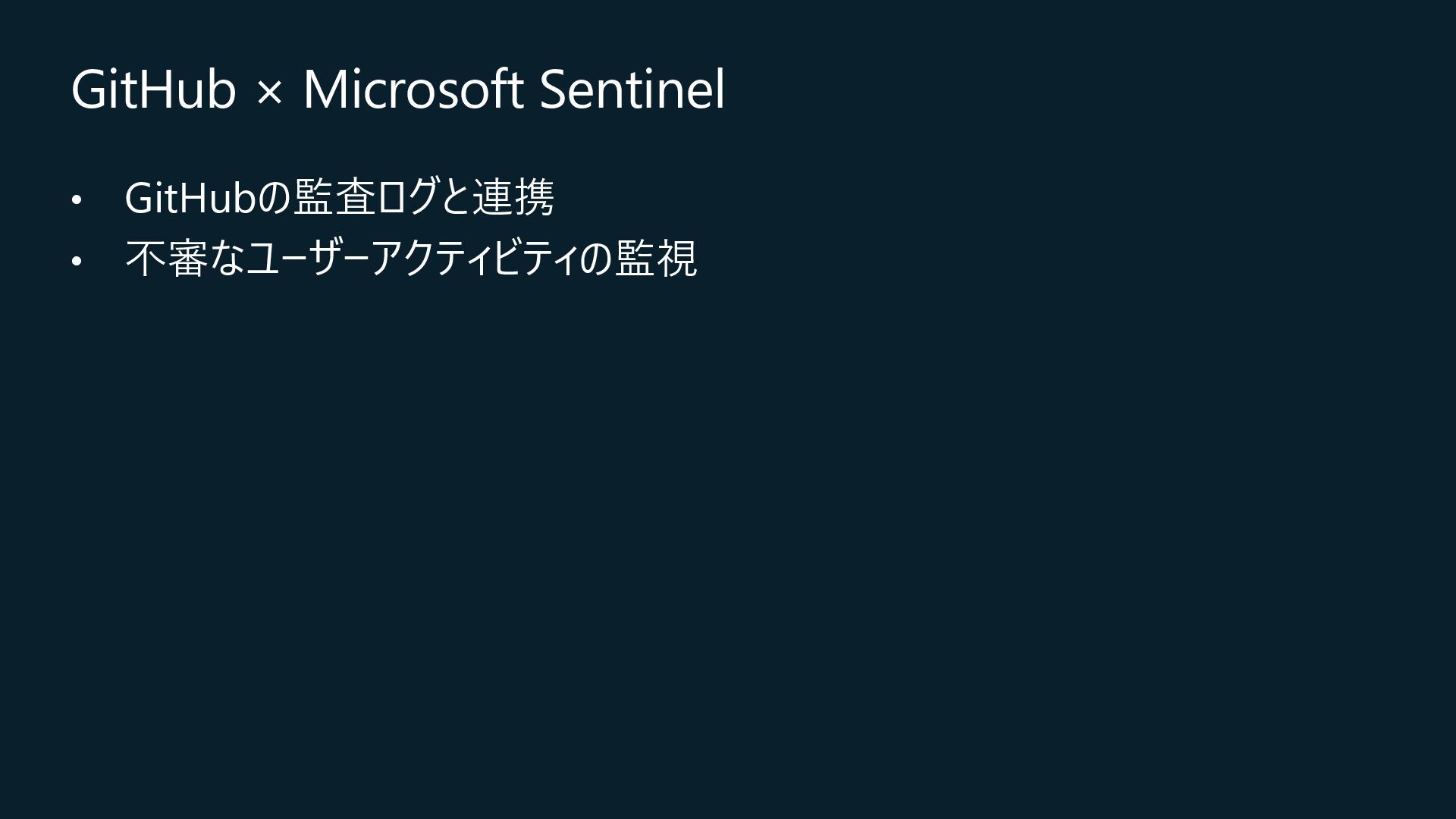The image size is (1456, 819).
Task: Click the word Microsoft in the title
Action: [413, 89]
